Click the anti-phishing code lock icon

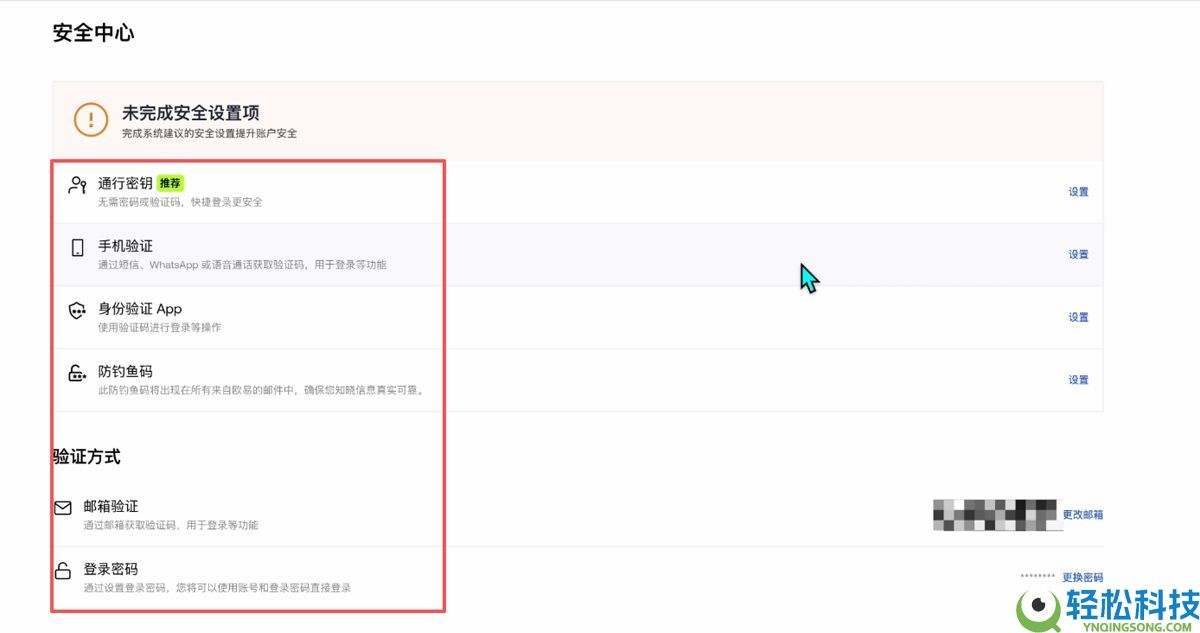click(x=77, y=374)
